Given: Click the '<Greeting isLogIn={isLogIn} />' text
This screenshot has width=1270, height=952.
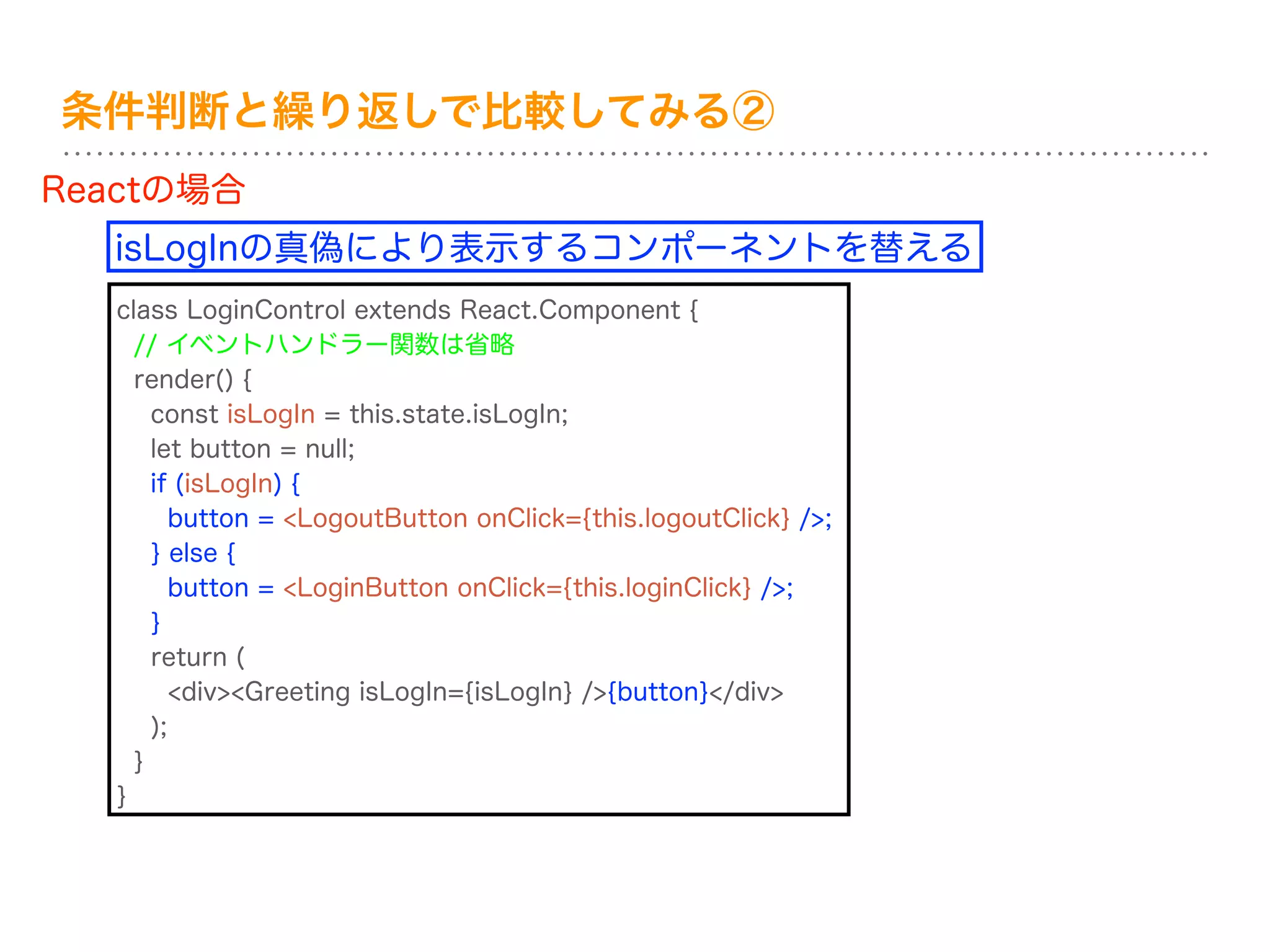Looking at the screenshot, I should [x=419, y=692].
